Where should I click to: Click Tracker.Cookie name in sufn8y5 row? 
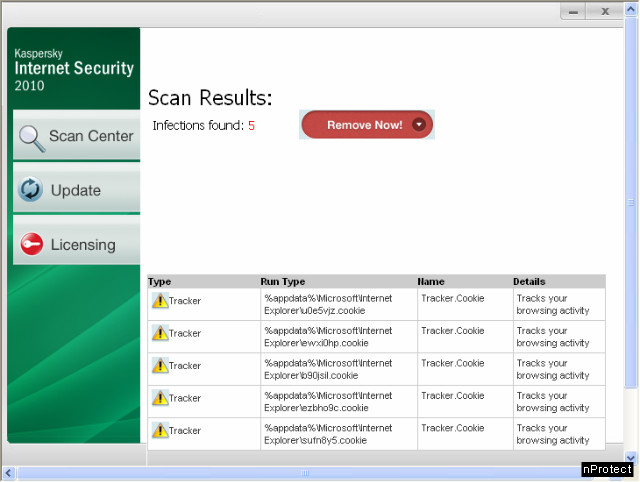pyautogui.click(x=453, y=428)
